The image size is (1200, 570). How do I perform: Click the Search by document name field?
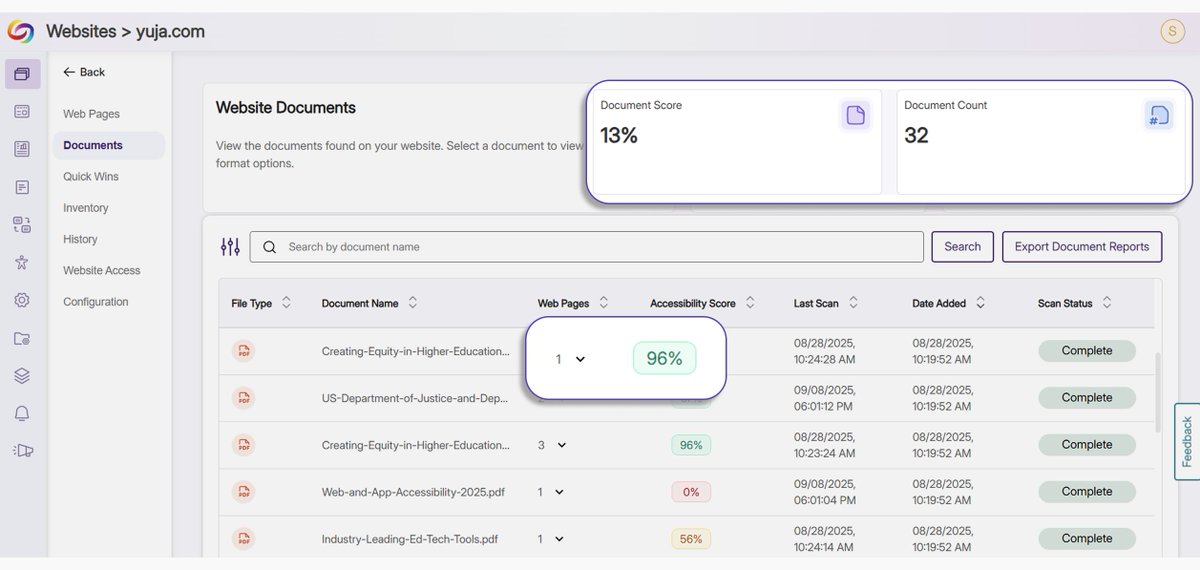(x=586, y=247)
